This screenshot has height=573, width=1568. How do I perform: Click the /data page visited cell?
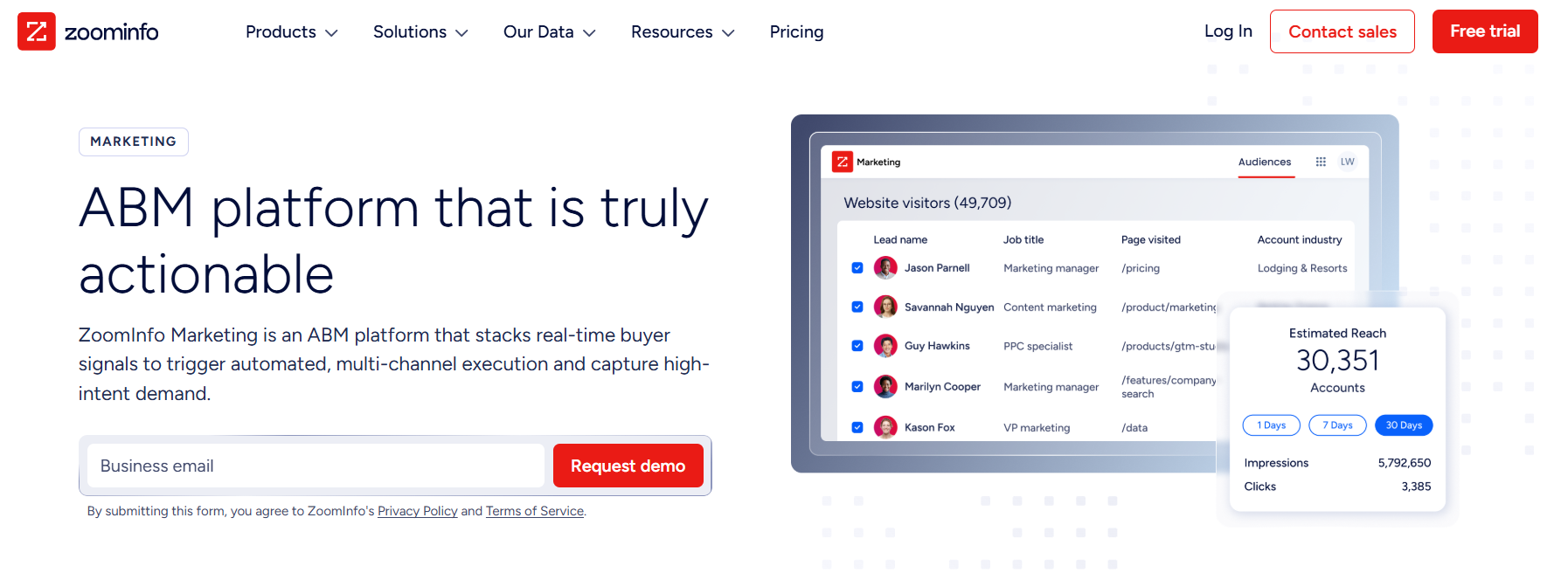pos(1134,427)
